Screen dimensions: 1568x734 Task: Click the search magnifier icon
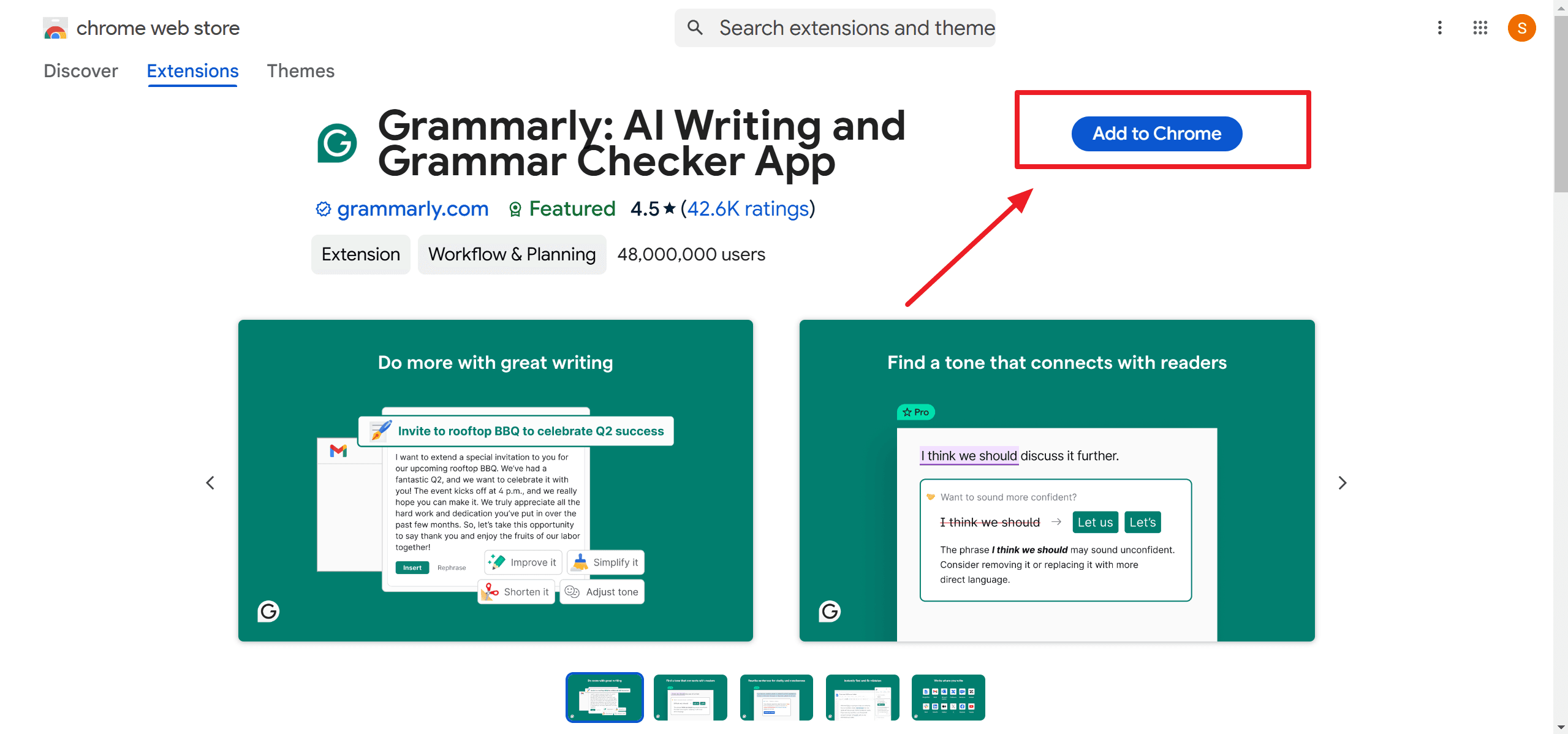pos(695,28)
